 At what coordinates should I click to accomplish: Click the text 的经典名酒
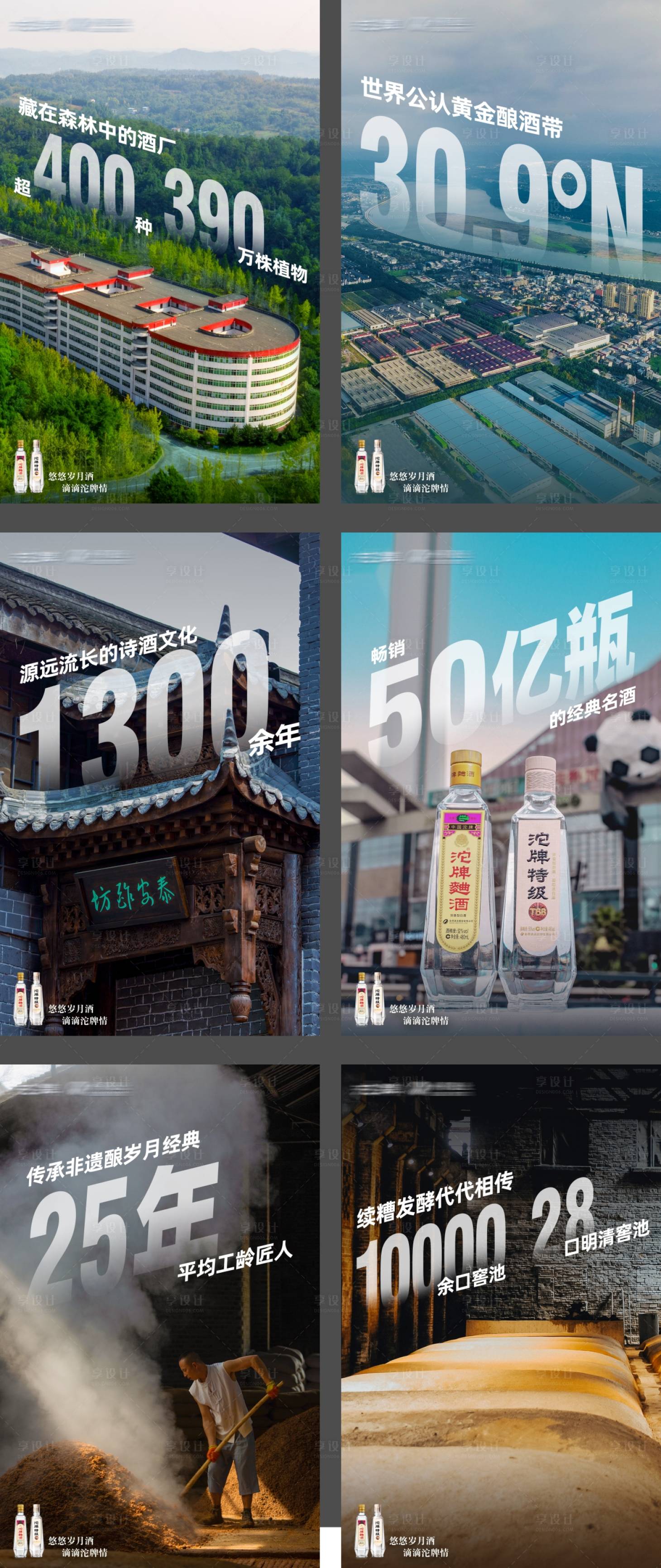pos(592,707)
